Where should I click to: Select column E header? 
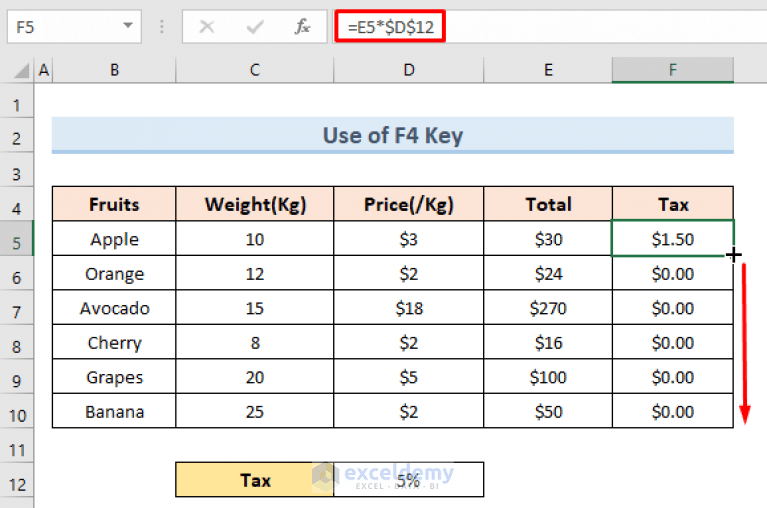pyautogui.click(x=548, y=70)
